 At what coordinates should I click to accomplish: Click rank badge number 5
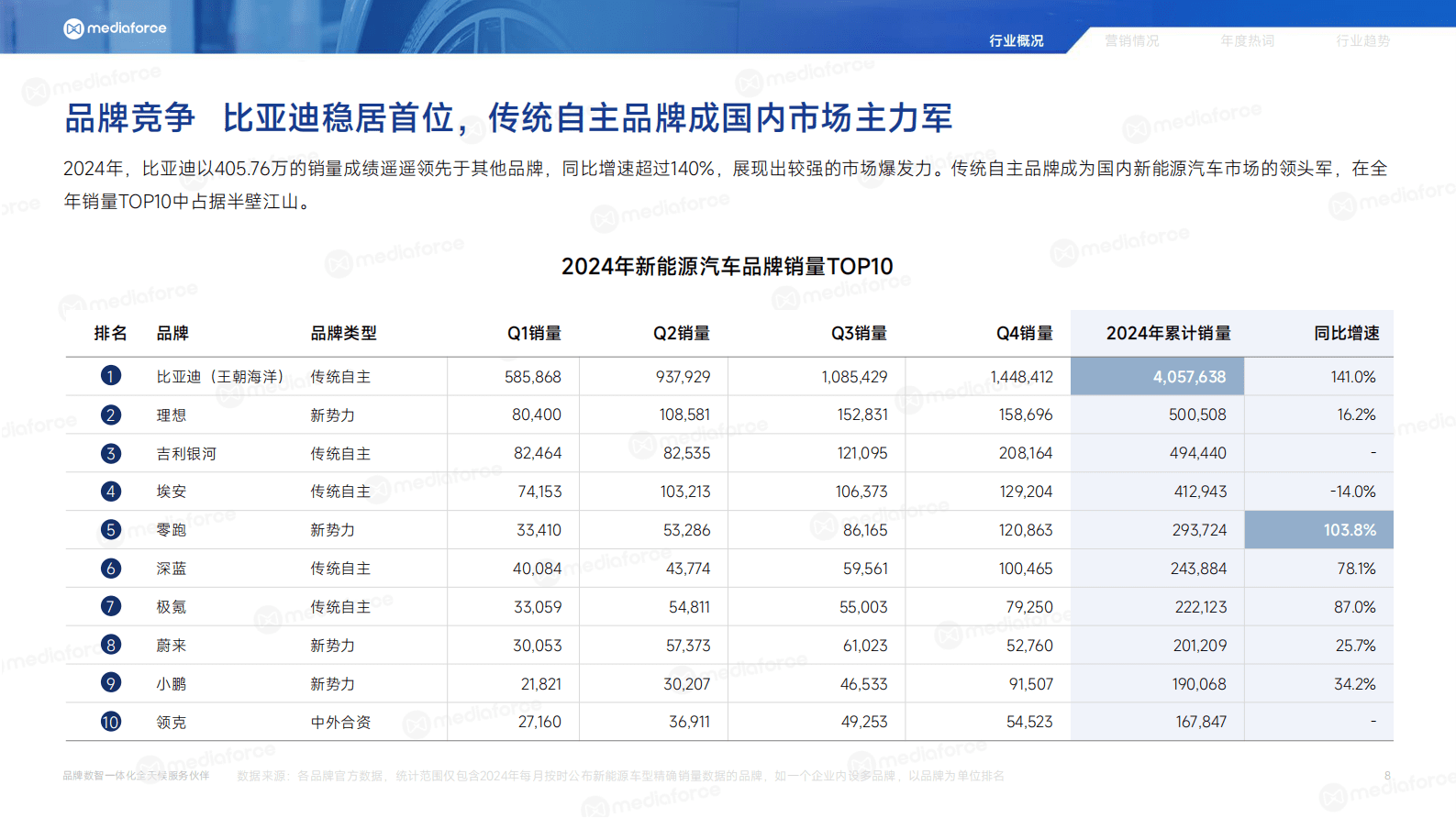[110, 530]
